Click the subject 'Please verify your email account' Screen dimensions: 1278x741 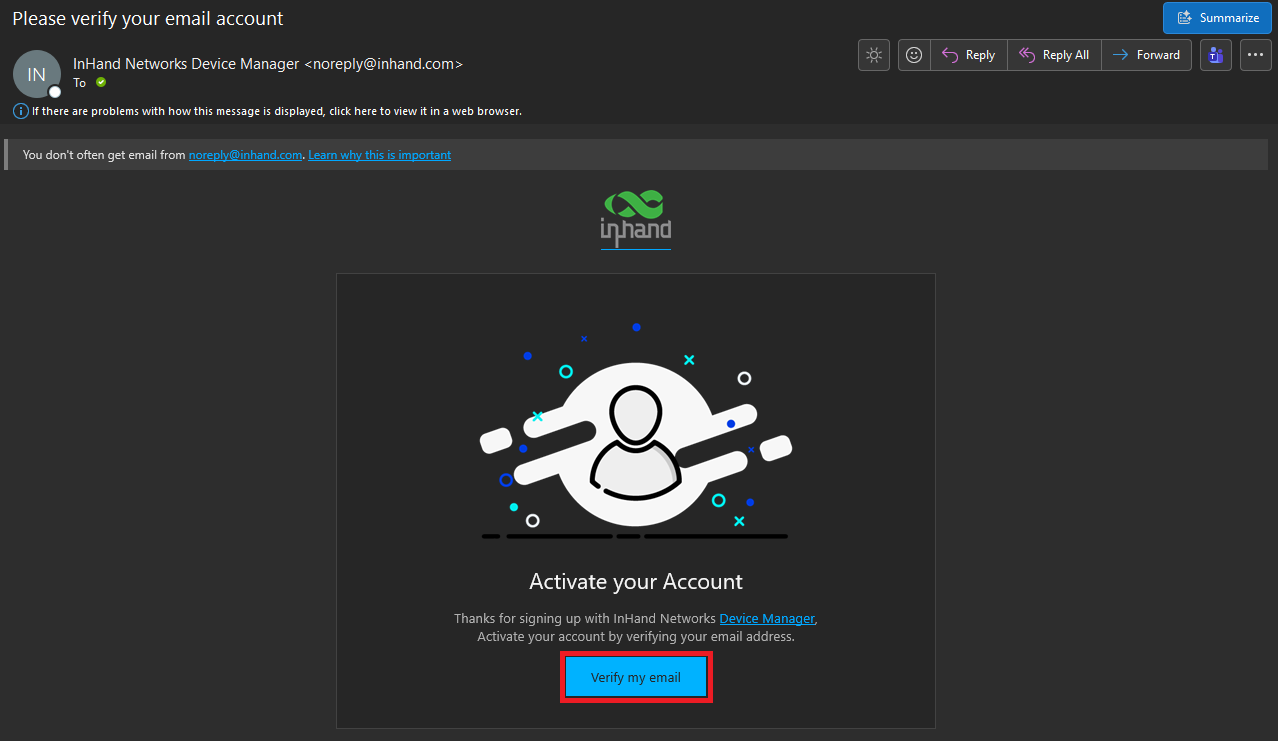[148, 18]
